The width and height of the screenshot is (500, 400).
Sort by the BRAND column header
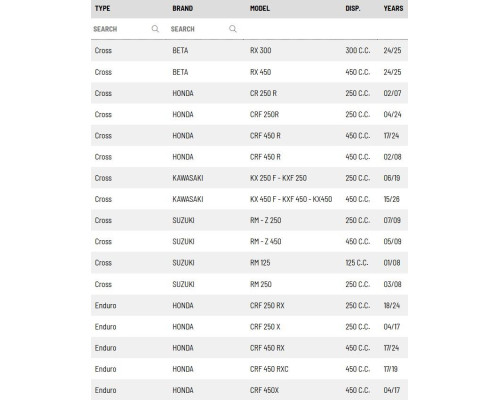click(183, 8)
